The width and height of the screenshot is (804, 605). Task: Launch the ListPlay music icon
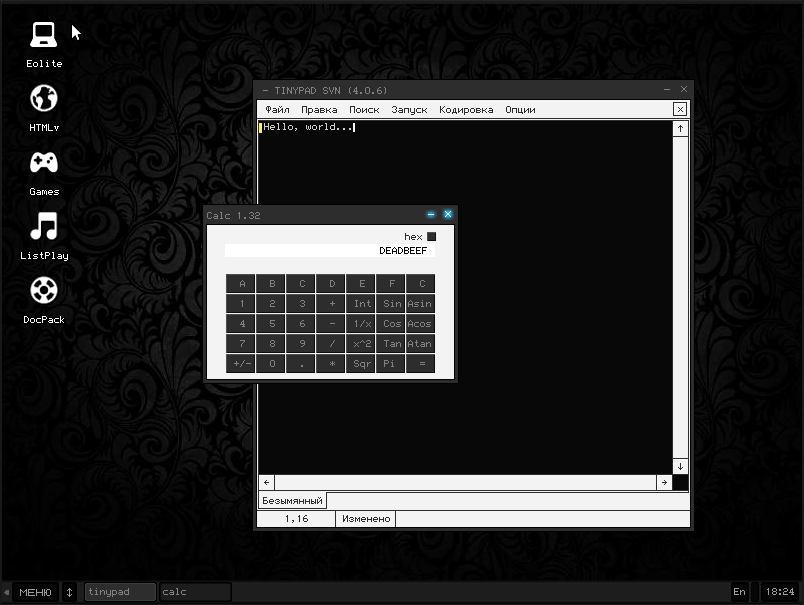43,227
